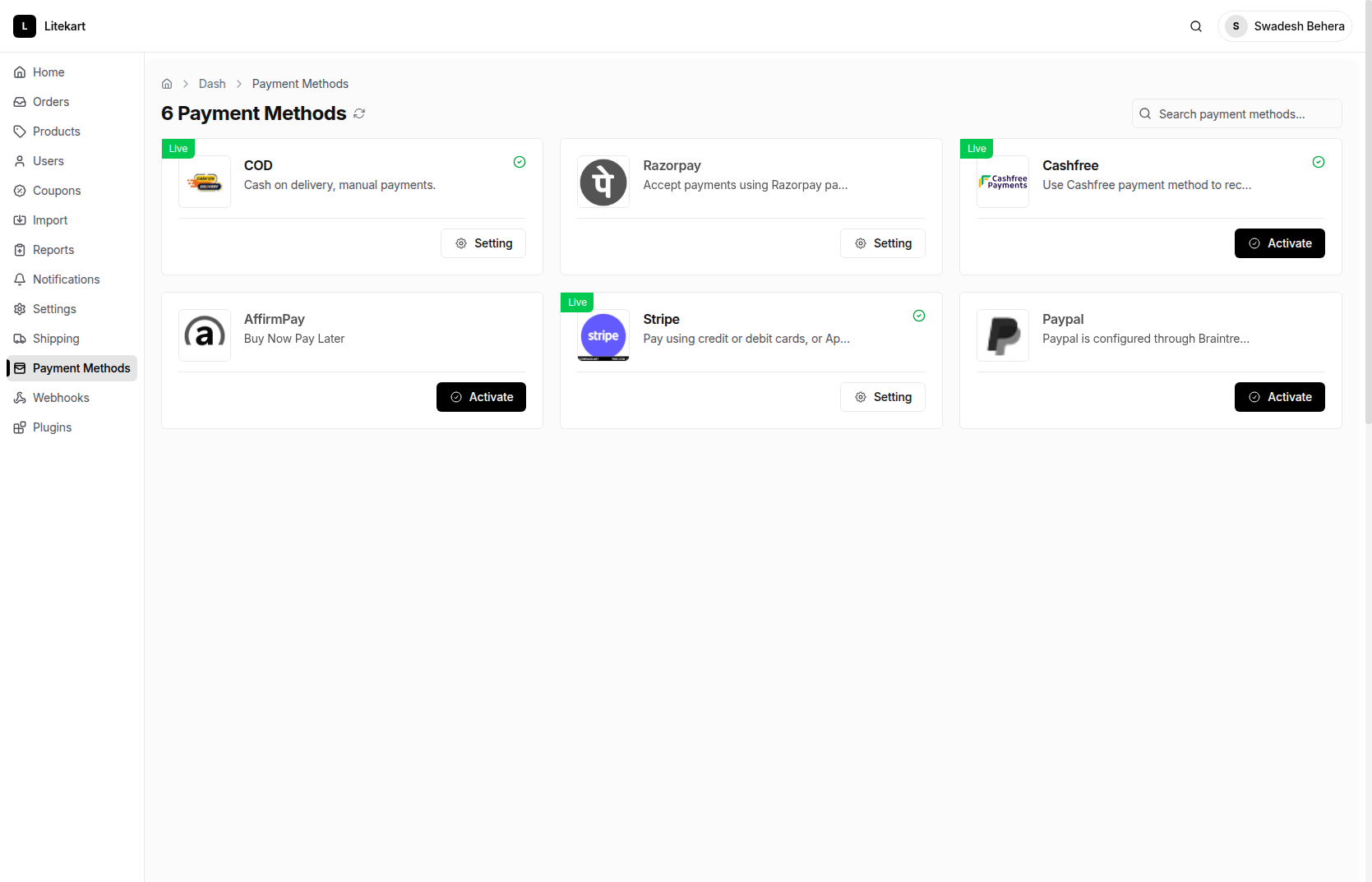The image size is (1372, 882).
Task: Click the Razorpay title text
Action: click(672, 165)
